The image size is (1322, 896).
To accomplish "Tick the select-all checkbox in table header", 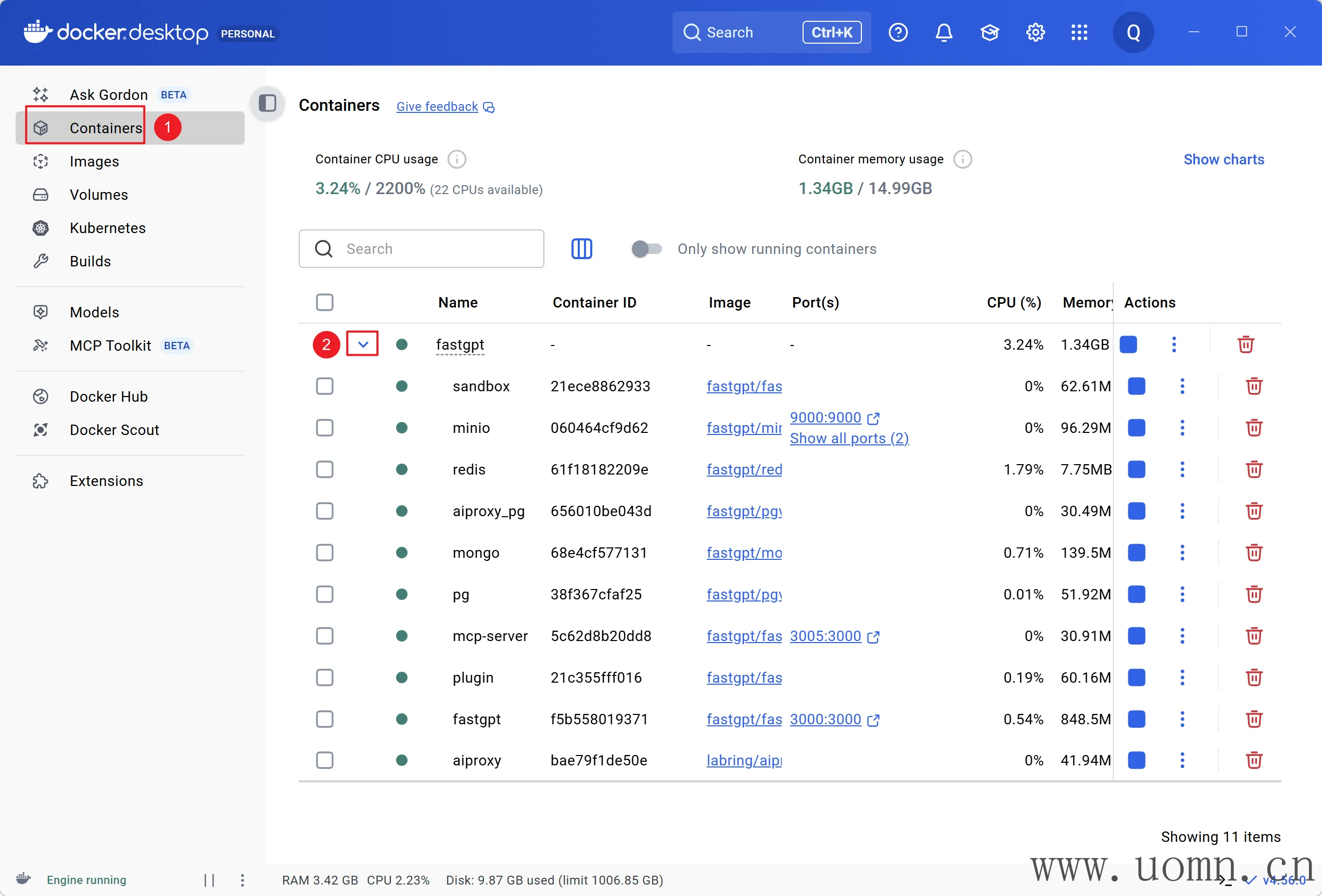I will pyautogui.click(x=325, y=302).
